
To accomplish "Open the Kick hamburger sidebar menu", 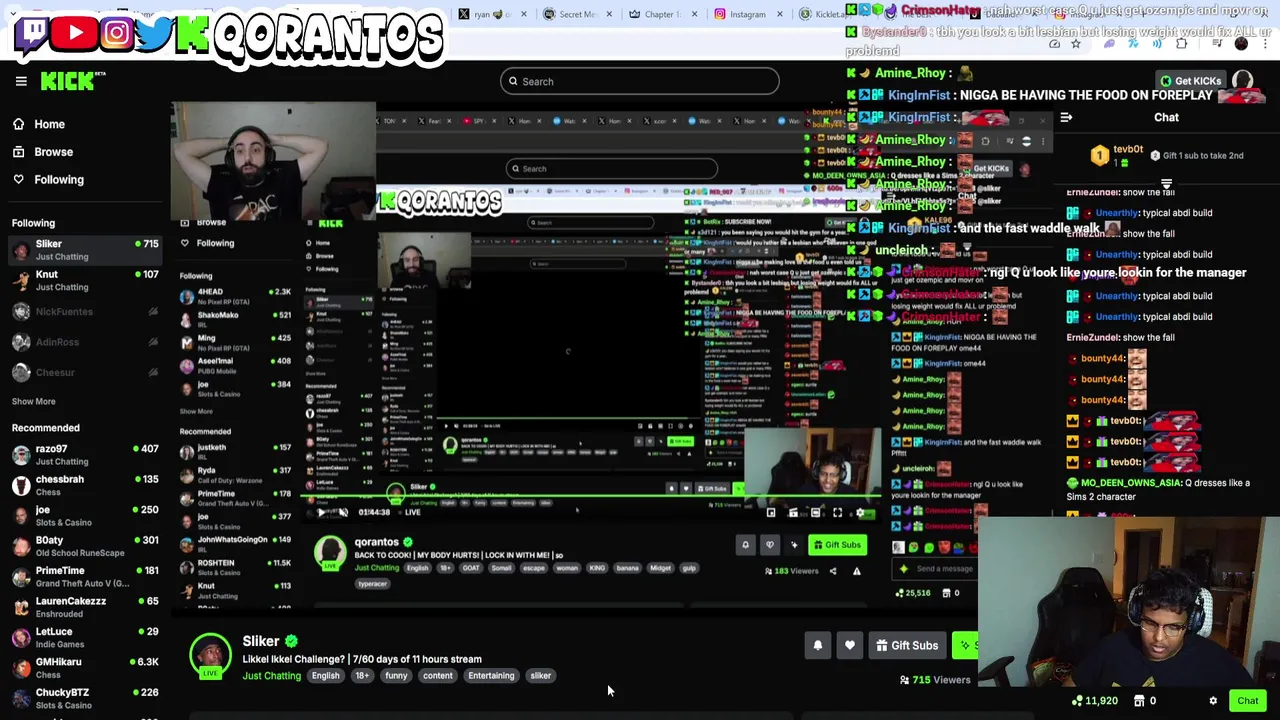I will (21, 81).
